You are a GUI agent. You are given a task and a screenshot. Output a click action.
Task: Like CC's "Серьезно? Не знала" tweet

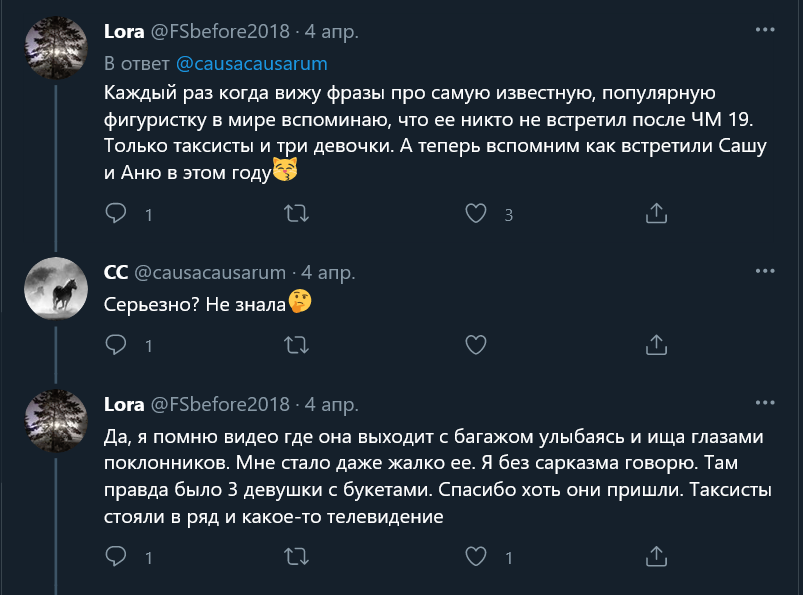point(477,345)
